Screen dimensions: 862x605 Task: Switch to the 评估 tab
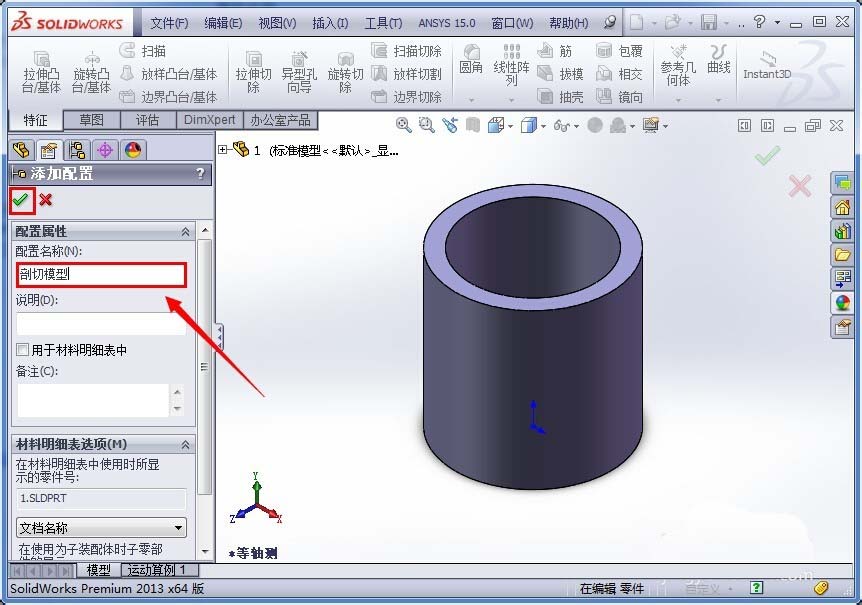pos(147,120)
